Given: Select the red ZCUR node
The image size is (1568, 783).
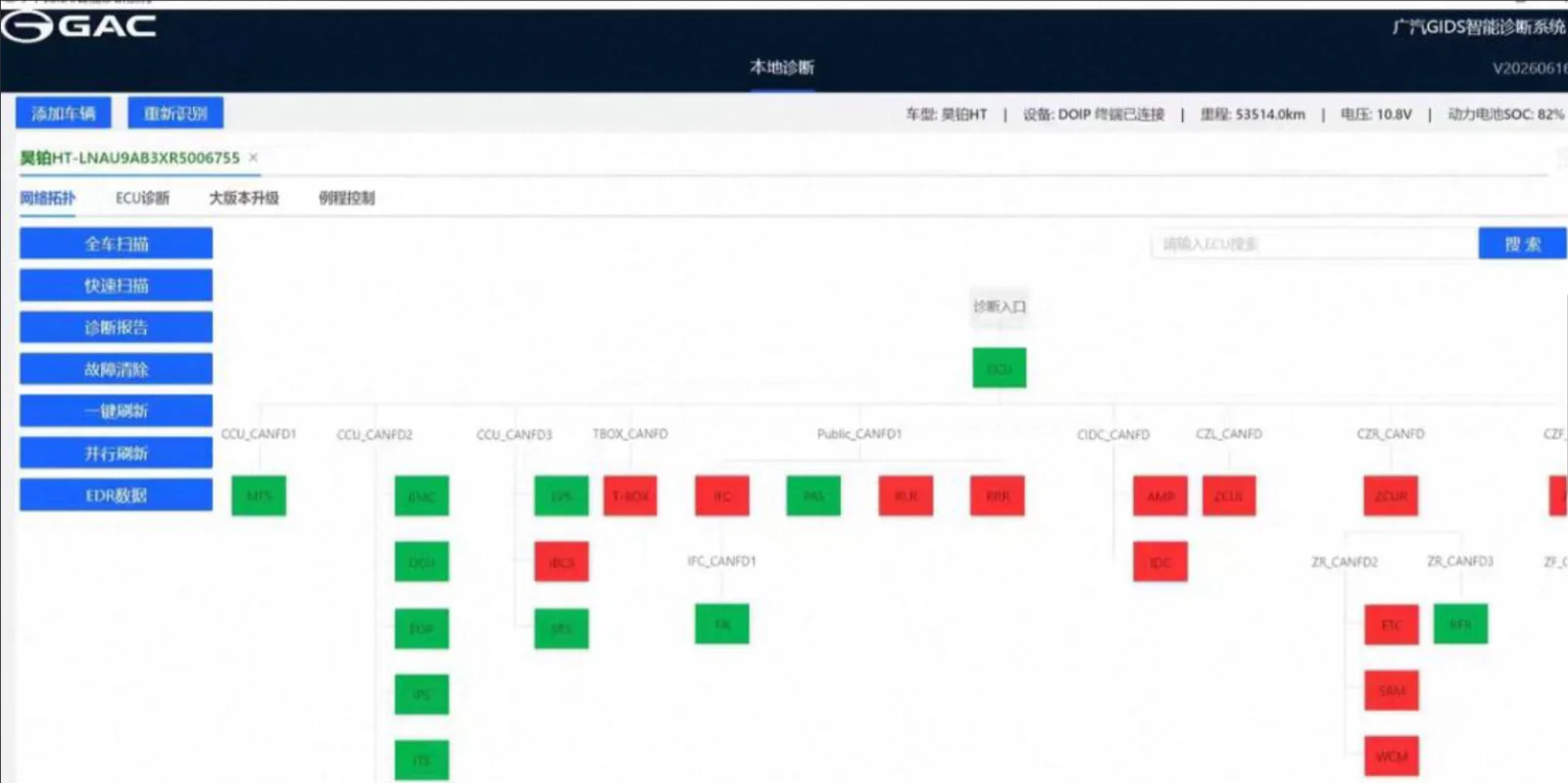Looking at the screenshot, I should coord(1391,496).
